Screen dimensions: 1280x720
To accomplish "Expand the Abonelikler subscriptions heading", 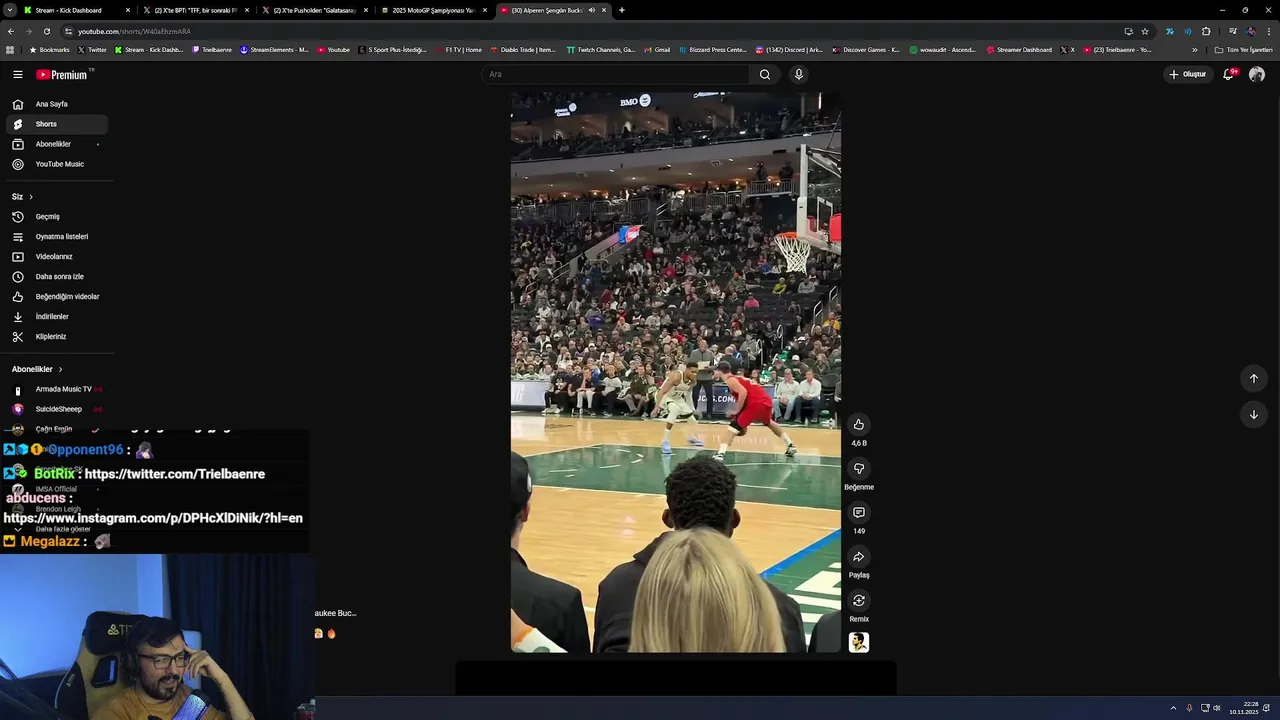I will tap(38, 369).
